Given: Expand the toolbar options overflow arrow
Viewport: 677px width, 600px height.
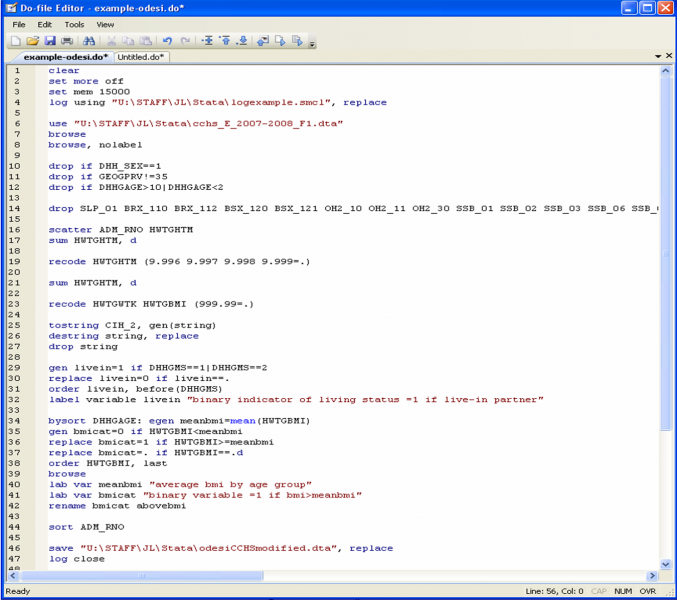Looking at the screenshot, I should [312, 44].
